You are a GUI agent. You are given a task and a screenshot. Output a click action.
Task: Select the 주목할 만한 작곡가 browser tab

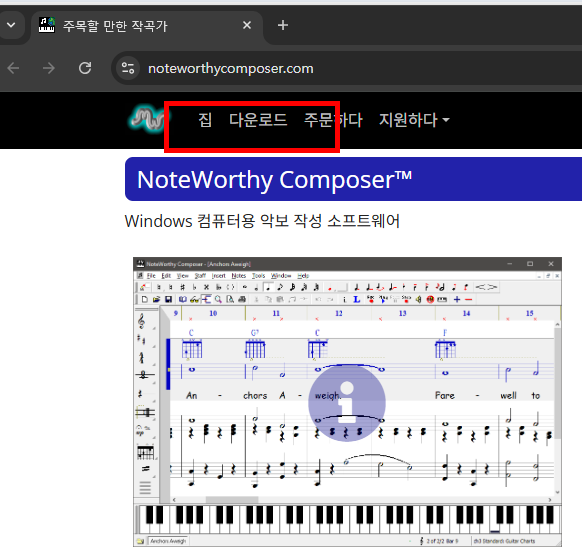(x=147, y=26)
